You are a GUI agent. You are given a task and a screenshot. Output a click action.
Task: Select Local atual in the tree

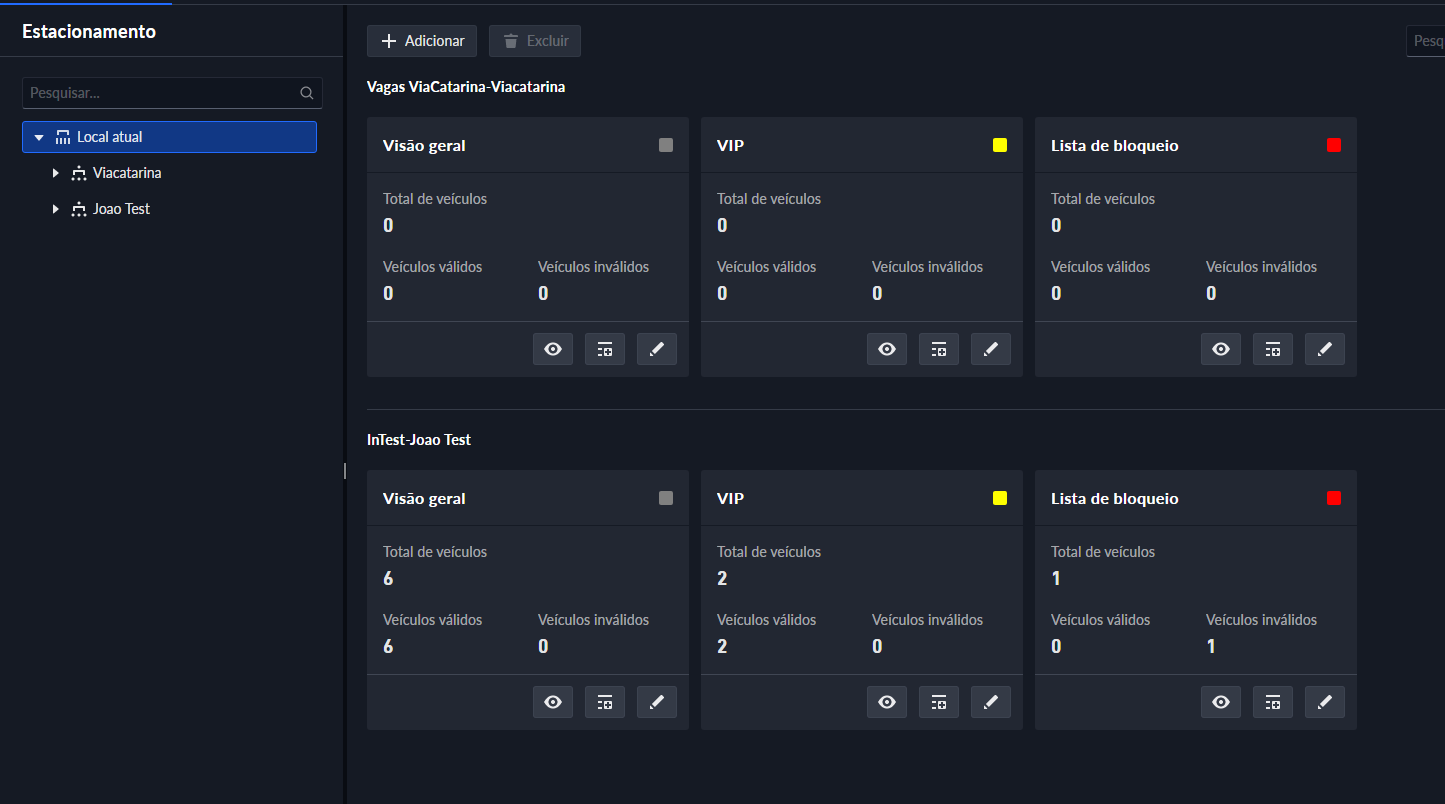110,137
